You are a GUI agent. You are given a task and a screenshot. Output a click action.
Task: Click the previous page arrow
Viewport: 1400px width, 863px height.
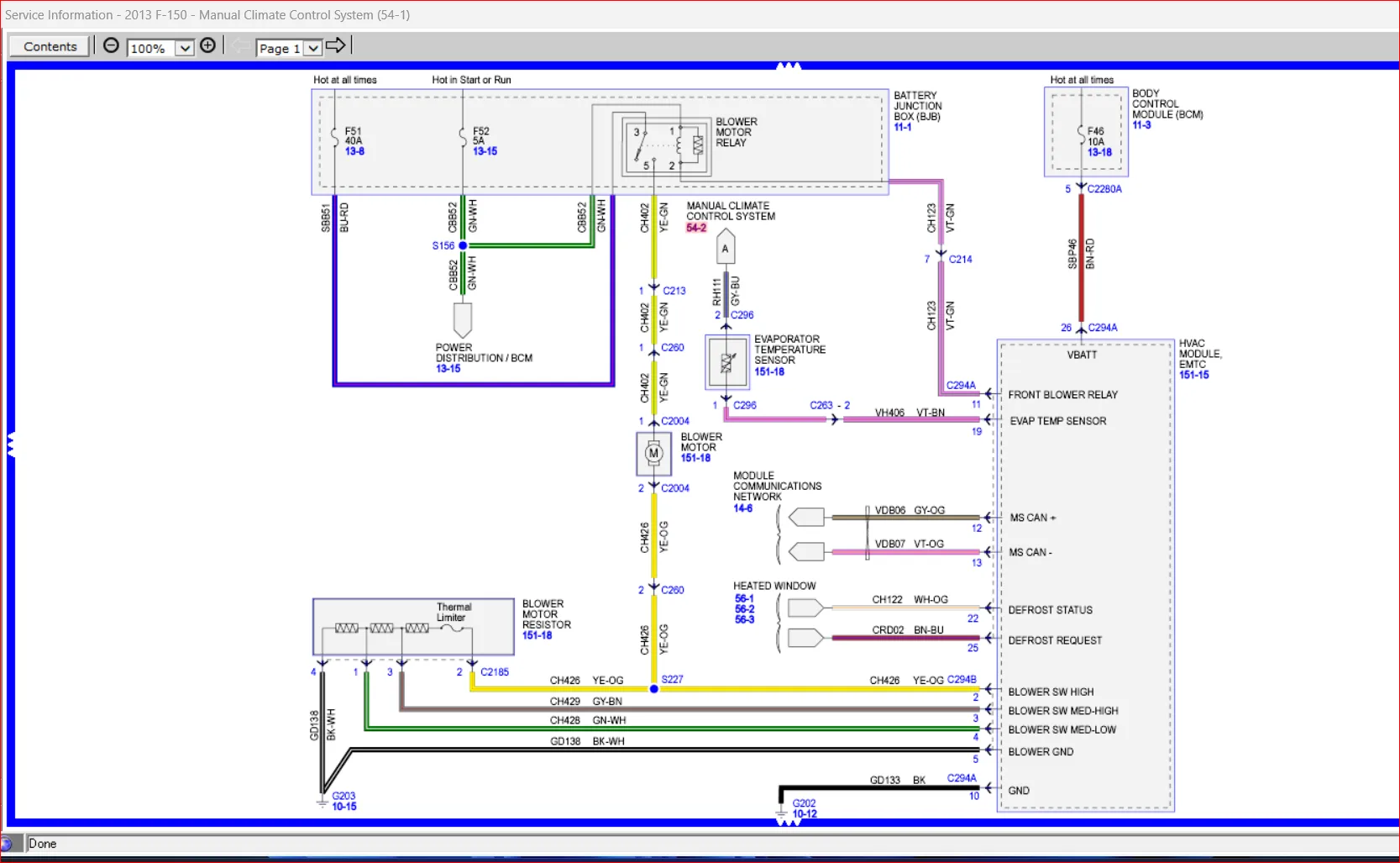point(241,45)
